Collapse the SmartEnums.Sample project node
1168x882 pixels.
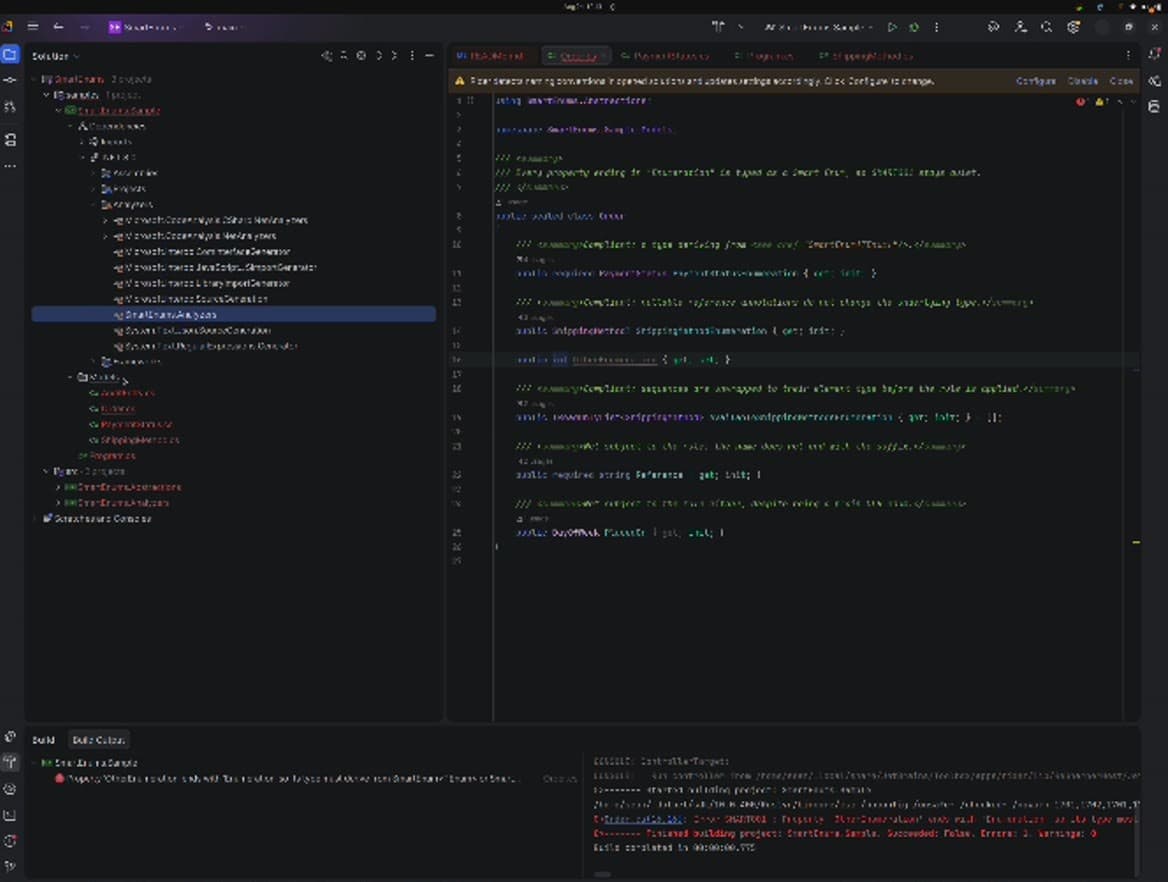(58, 111)
